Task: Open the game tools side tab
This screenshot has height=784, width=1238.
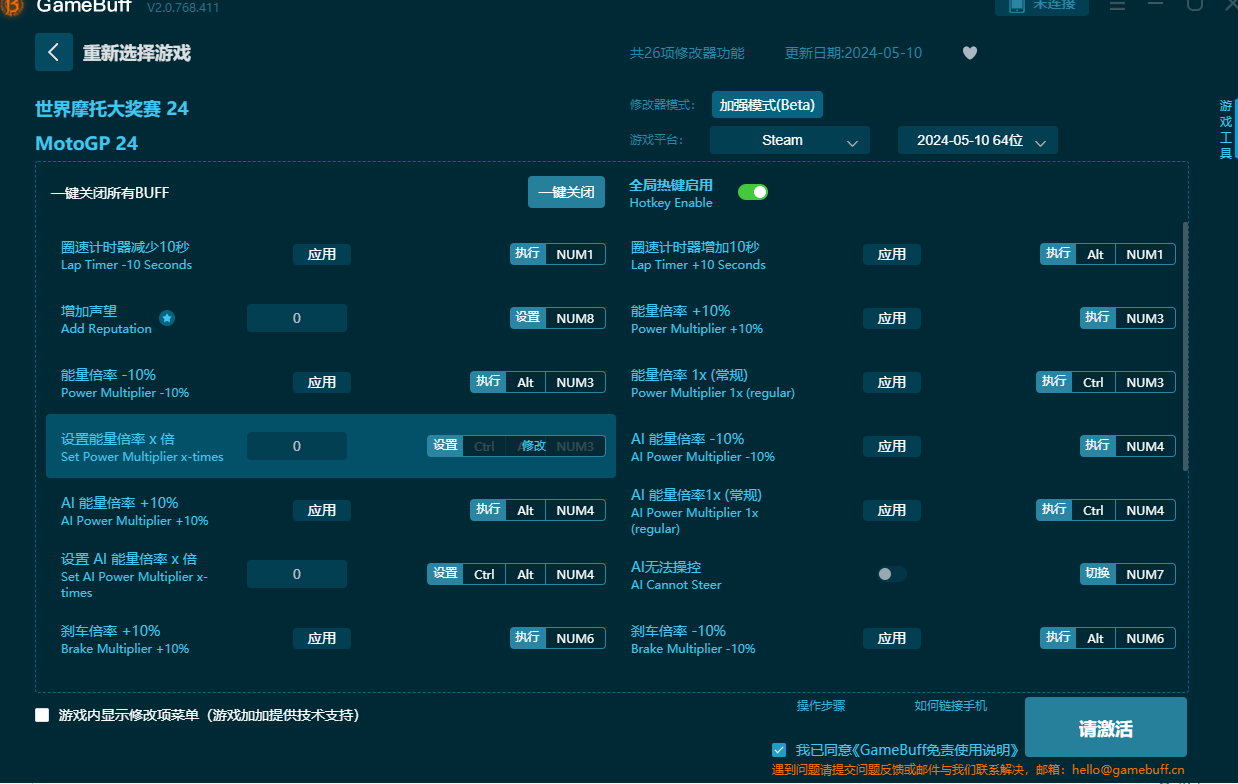Action: pos(1225,129)
